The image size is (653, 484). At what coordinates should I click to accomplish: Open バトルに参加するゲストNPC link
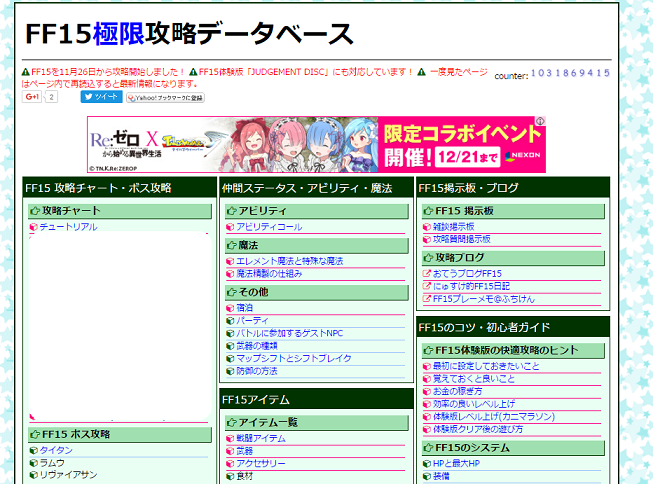[x=289, y=333]
